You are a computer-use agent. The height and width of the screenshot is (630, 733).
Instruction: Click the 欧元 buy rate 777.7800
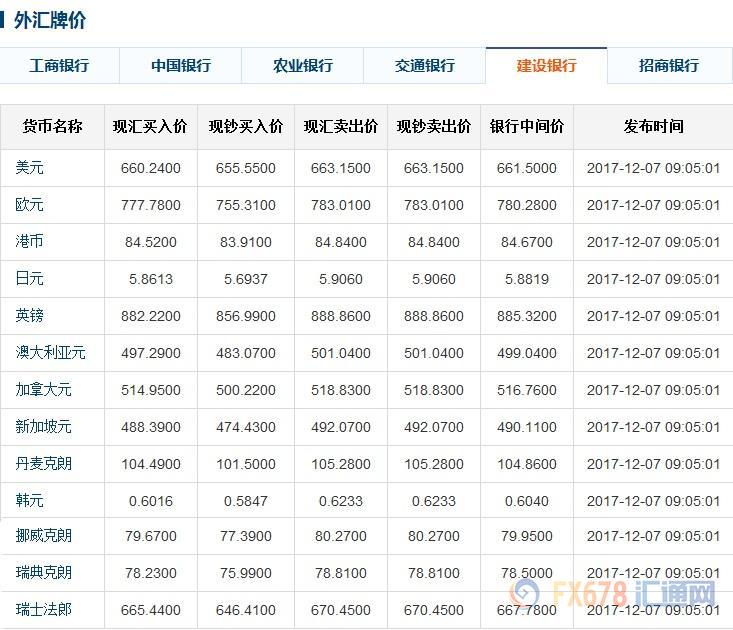point(151,205)
